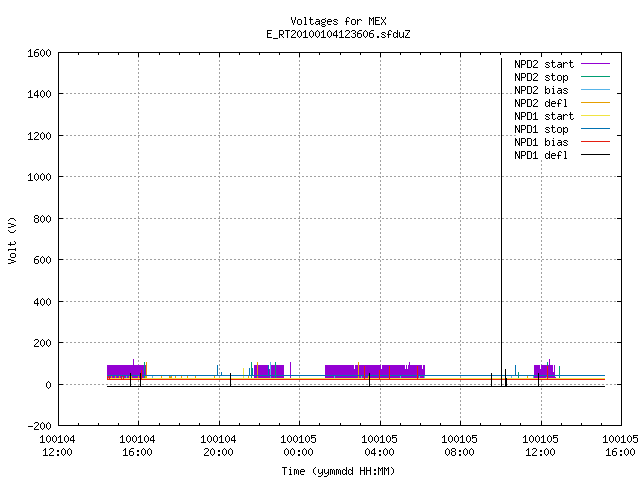The height and width of the screenshot is (480, 640).
Task: Click the purple NPD2 start legend line
Action: coord(595,64)
